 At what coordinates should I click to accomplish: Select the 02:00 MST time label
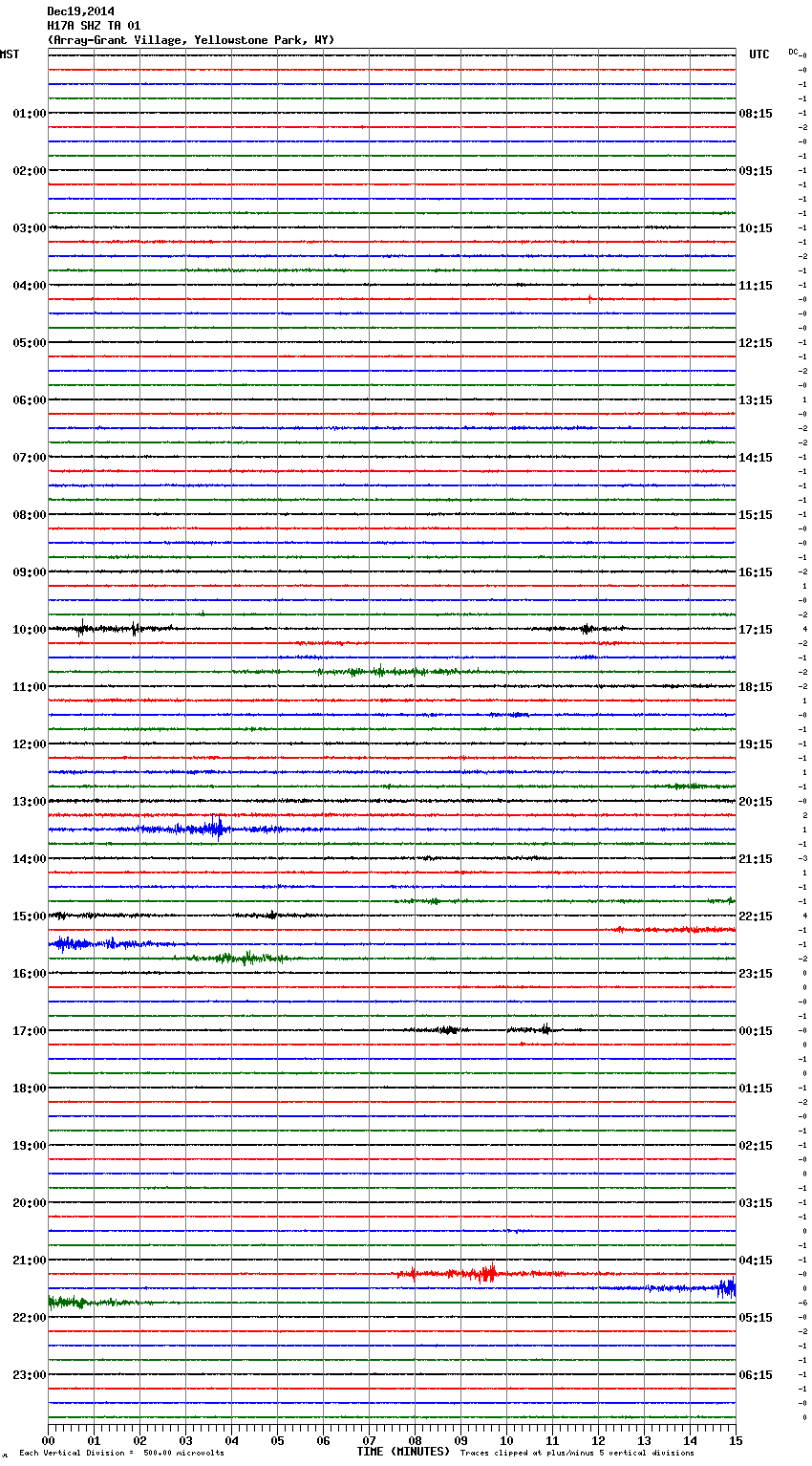pyautogui.click(x=30, y=171)
